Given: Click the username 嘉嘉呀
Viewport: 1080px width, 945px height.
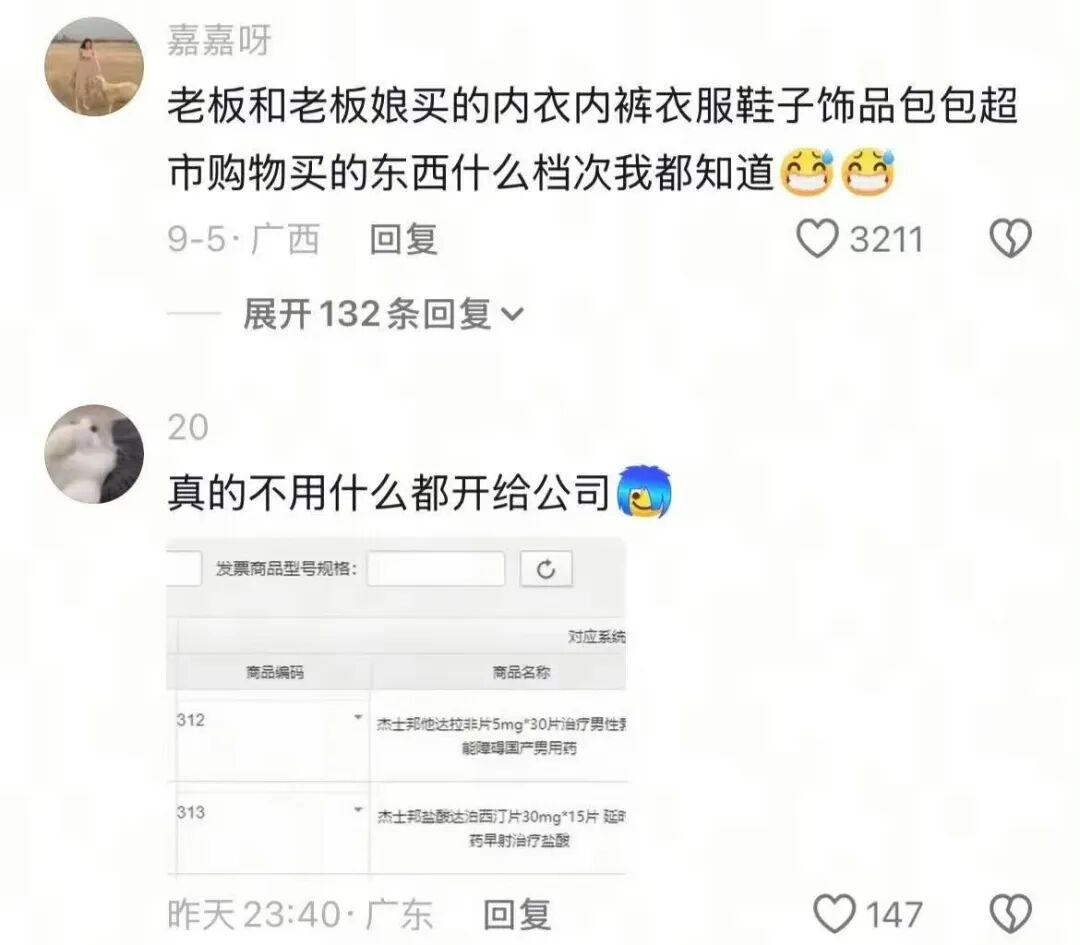Looking at the screenshot, I should pyautogui.click(x=220, y=40).
